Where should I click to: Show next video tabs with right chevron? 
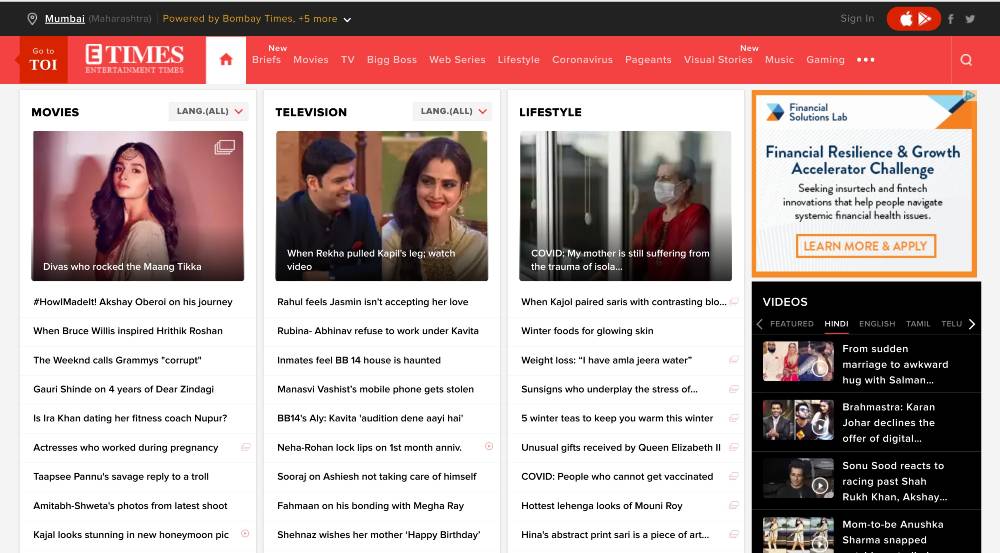coord(971,324)
